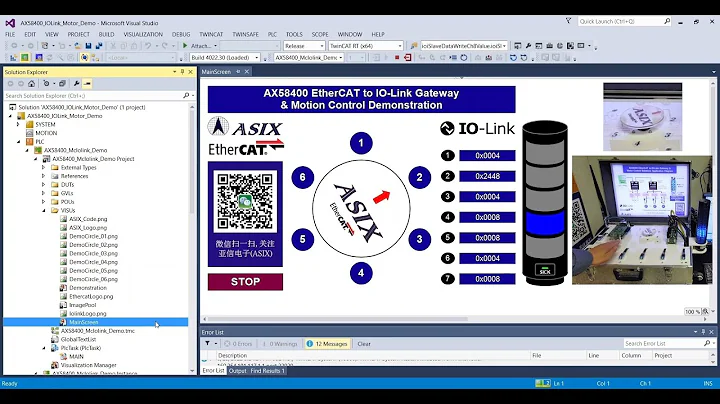
Task: Click the TwinCAT Activate Configuration icon
Action: point(13,57)
